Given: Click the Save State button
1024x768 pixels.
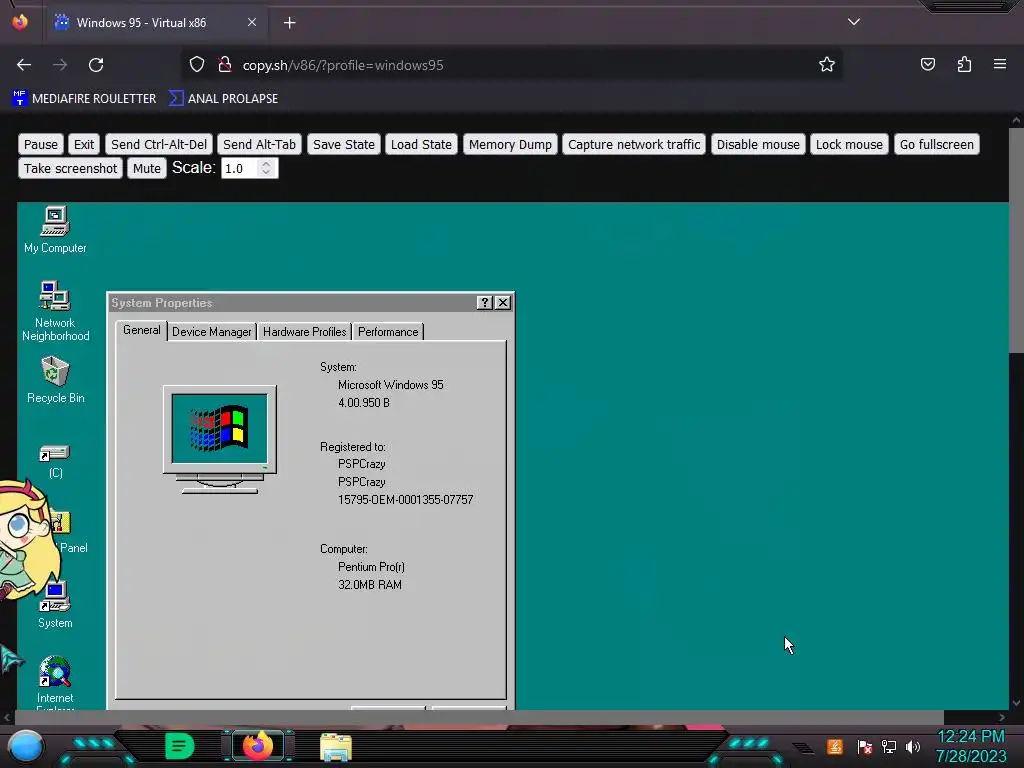Looking at the screenshot, I should [344, 144].
